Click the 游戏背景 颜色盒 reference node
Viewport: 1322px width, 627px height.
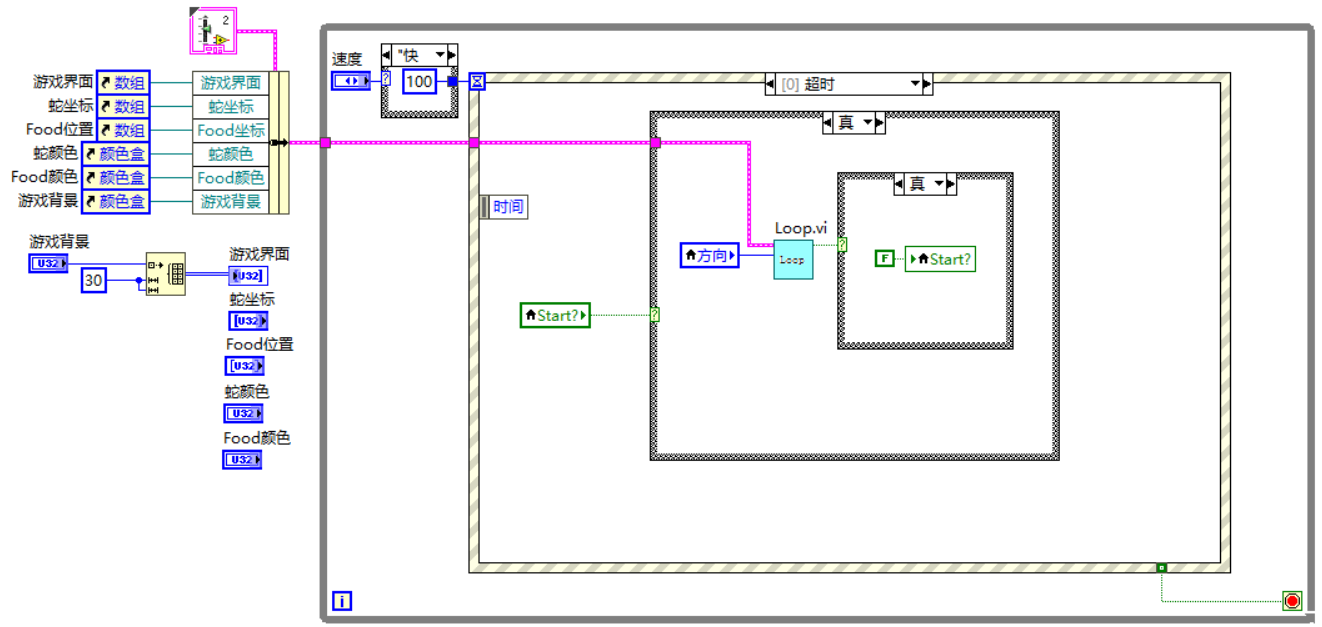pos(115,202)
